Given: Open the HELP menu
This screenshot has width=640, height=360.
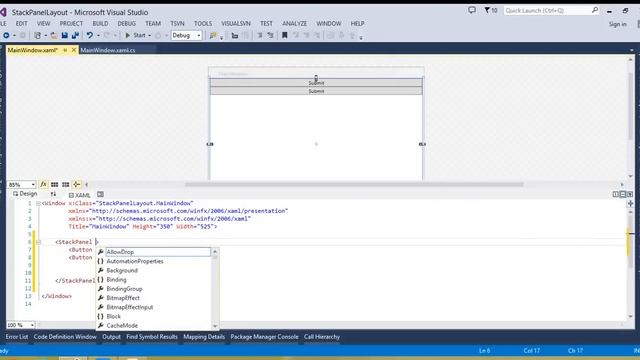Looking at the screenshot, I should [358, 24].
